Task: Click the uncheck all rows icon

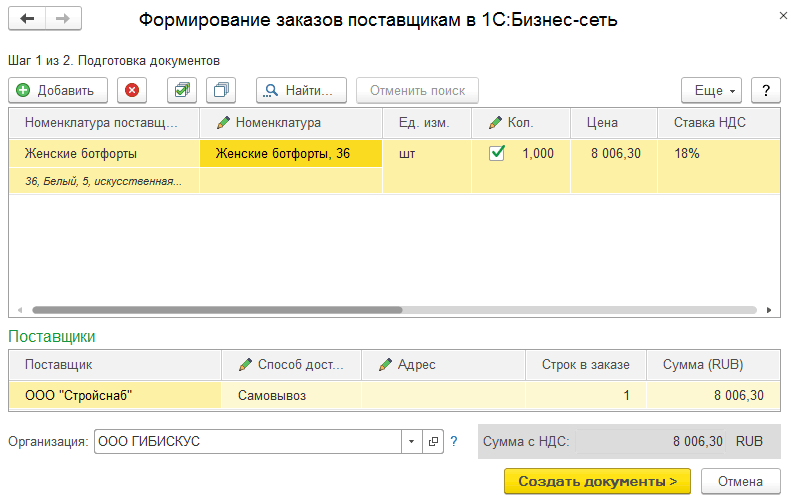Action: tap(220, 90)
